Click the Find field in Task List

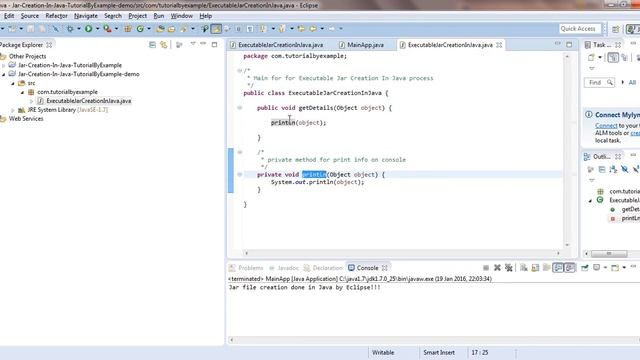click(x=599, y=82)
